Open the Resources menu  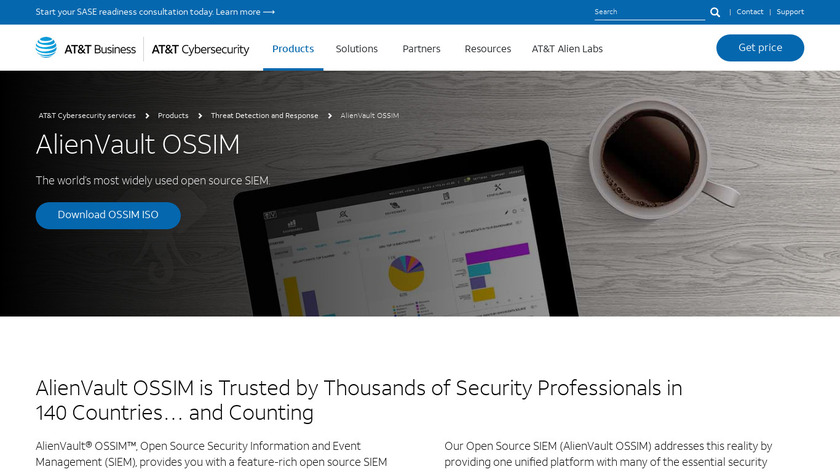click(488, 49)
